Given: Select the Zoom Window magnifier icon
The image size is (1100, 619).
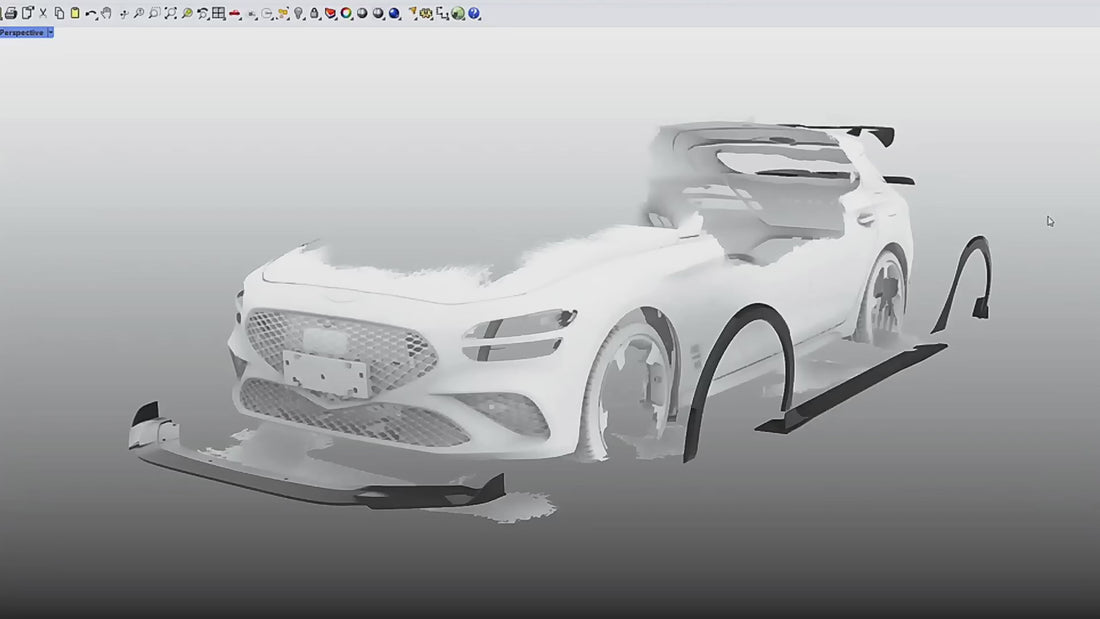Looking at the screenshot, I should click(x=154, y=13).
